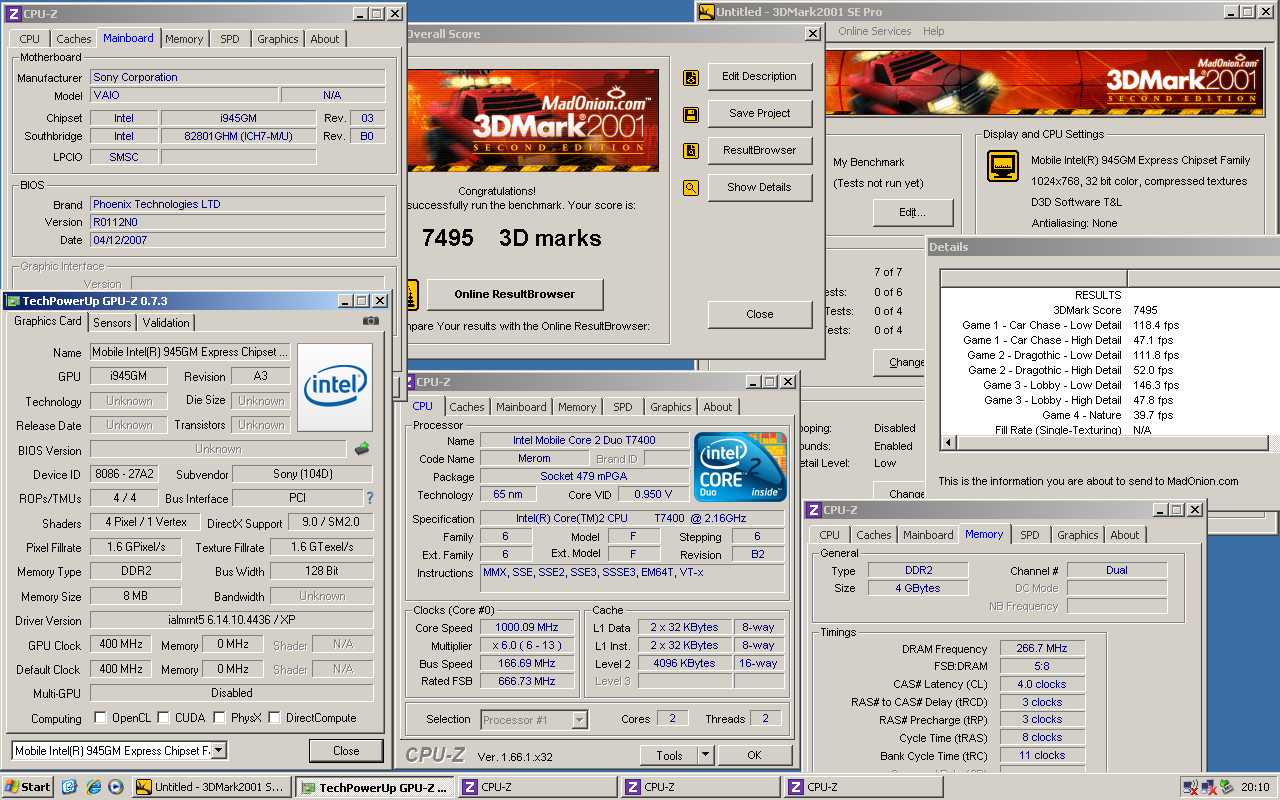Enable the OpenCL checkbox
This screenshot has height=800, width=1280.
100,718
